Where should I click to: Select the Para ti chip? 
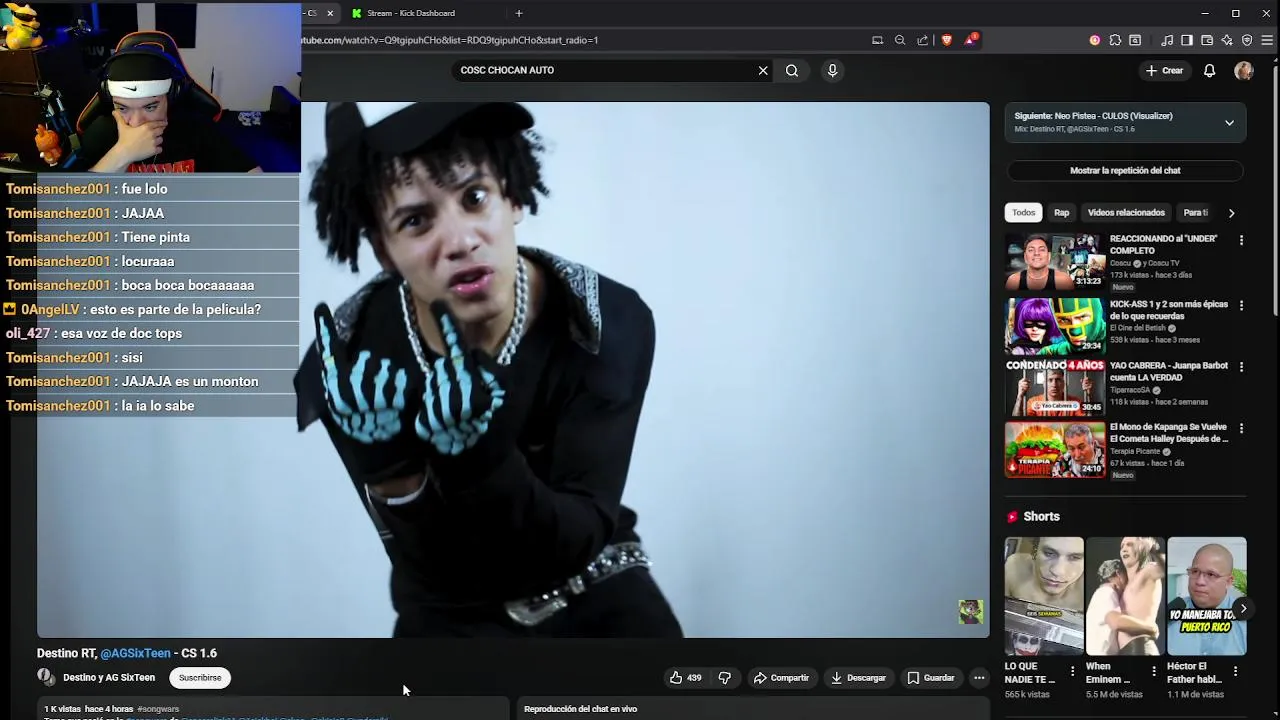(1196, 213)
